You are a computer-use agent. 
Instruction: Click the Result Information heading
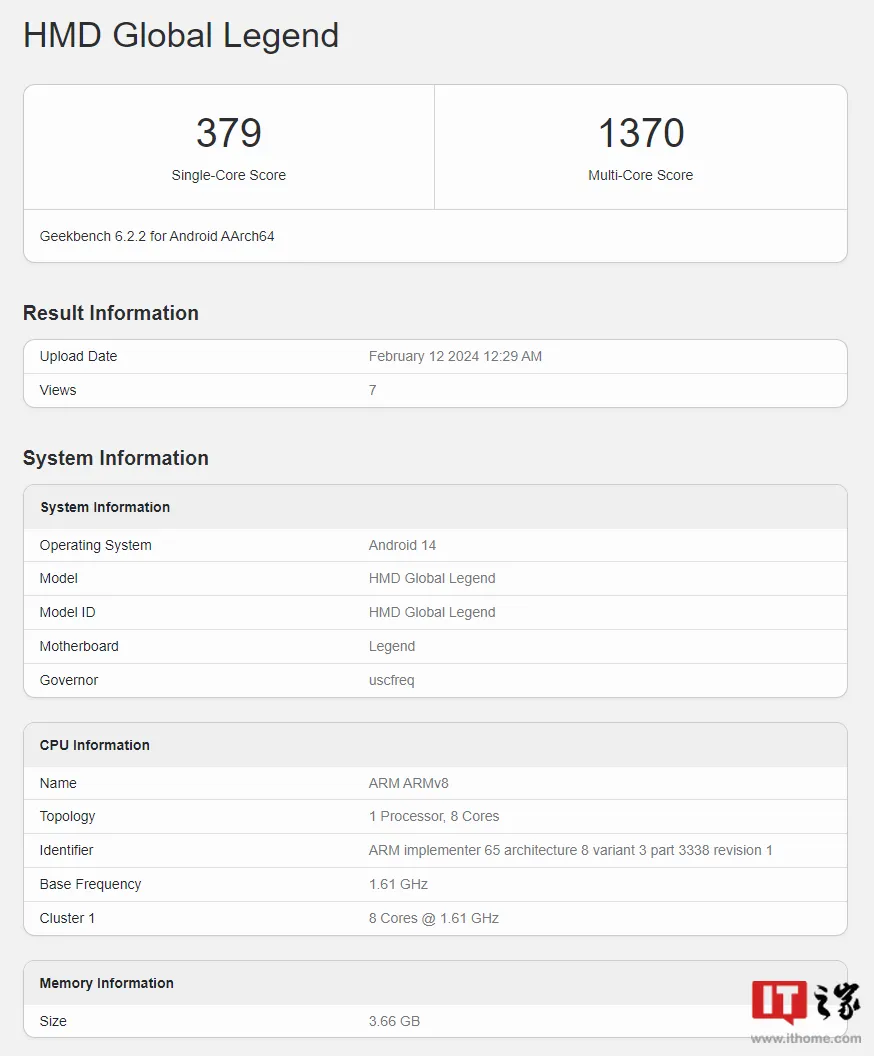coord(111,313)
